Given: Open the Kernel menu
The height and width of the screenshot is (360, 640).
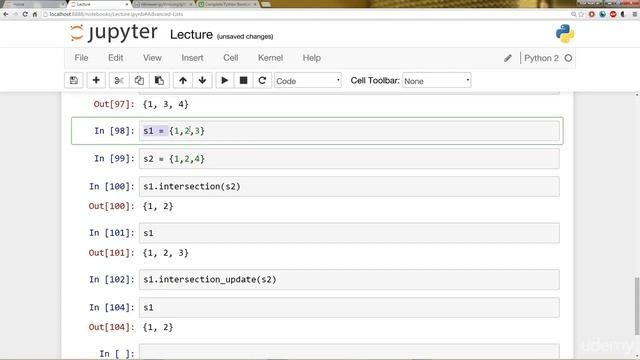Looking at the screenshot, I should (270, 58).
